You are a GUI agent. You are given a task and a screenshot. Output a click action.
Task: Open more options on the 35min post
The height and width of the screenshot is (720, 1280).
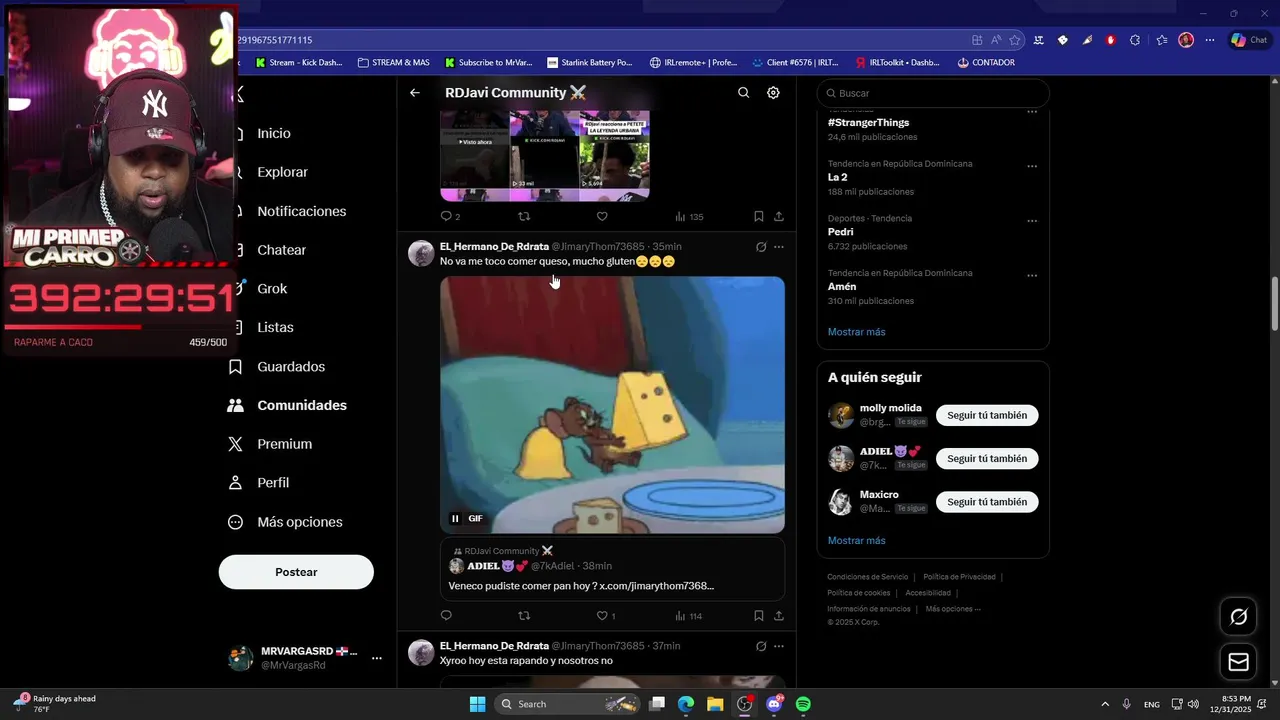tap(779, 247)
